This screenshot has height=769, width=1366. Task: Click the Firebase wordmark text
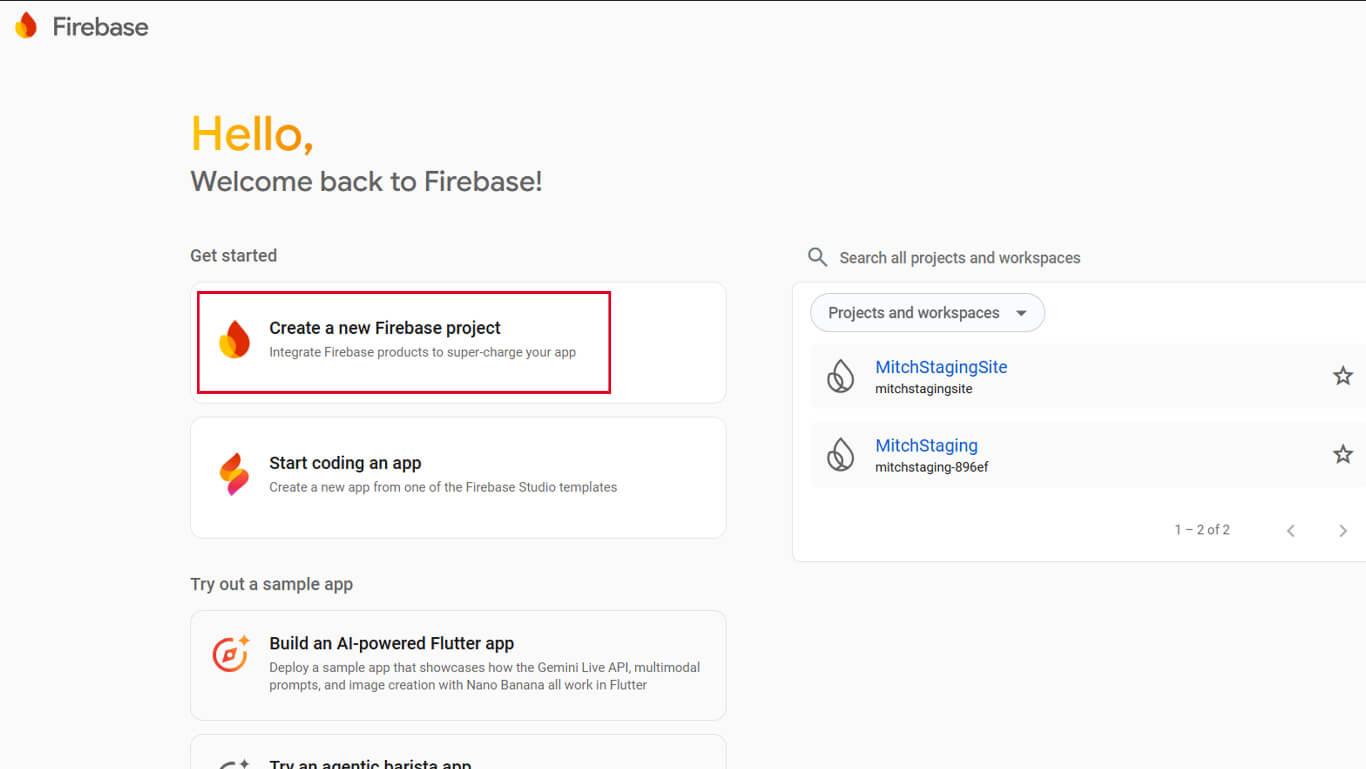point(100,27)
